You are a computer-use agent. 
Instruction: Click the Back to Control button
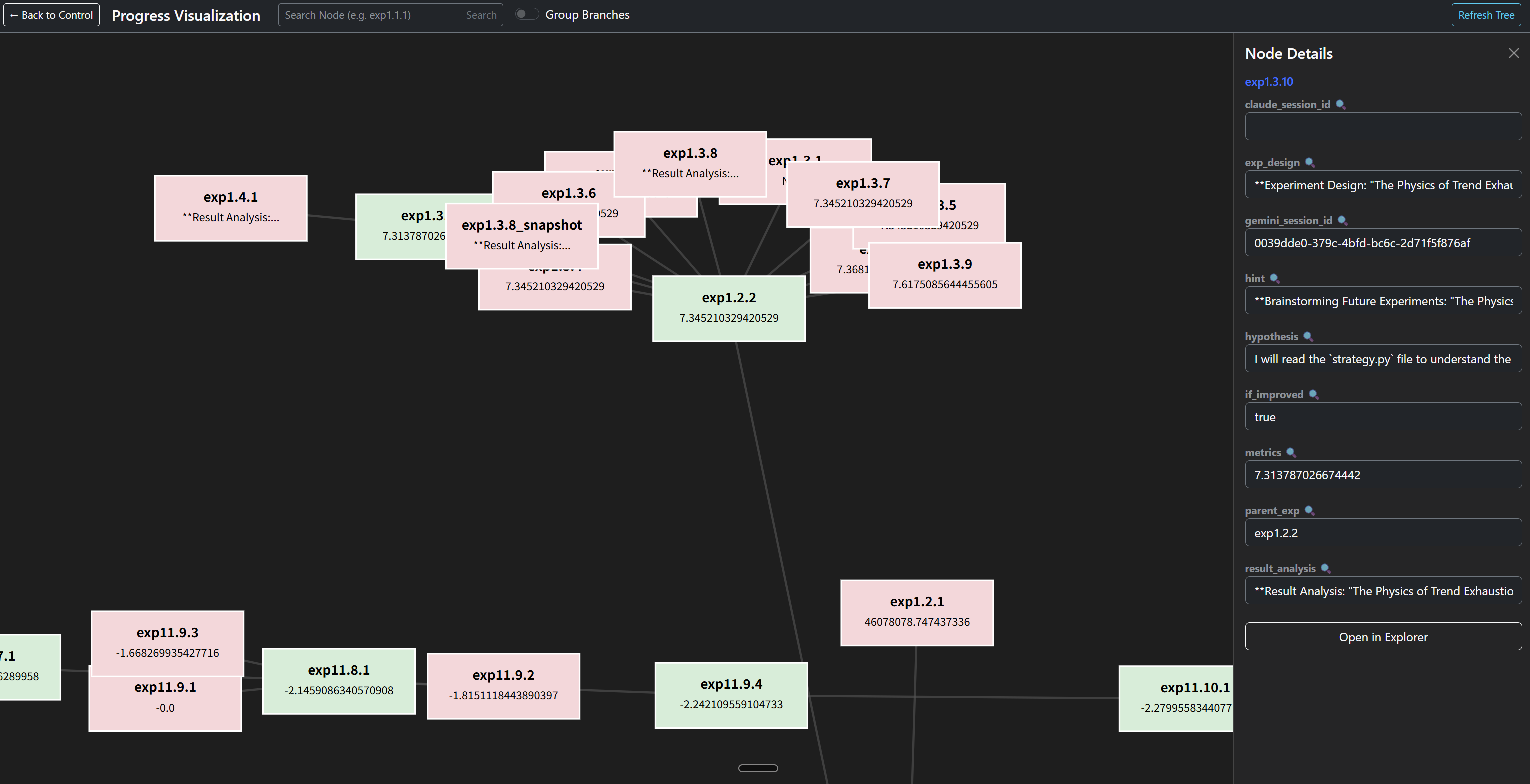[51, 15]
